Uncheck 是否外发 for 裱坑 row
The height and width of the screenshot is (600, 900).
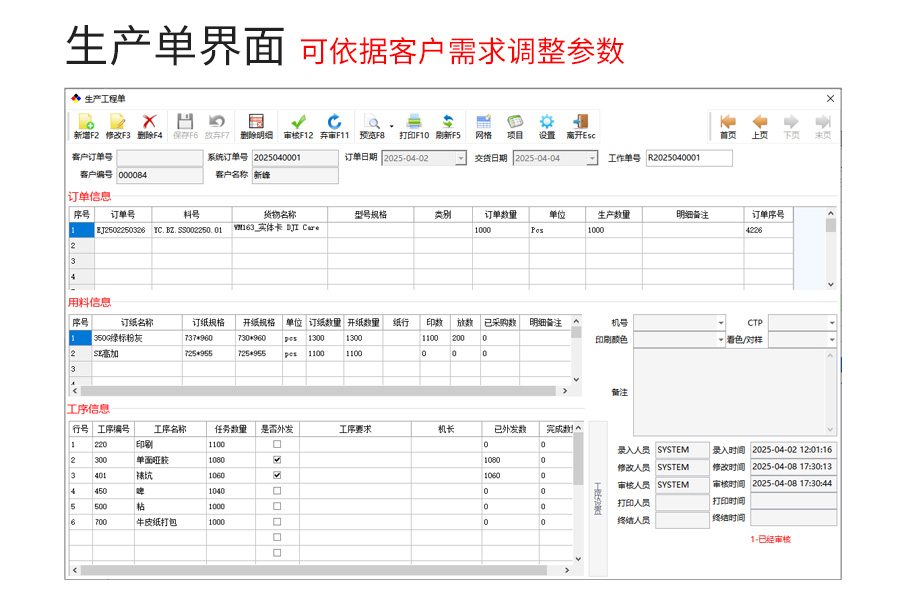coord(277,475)
